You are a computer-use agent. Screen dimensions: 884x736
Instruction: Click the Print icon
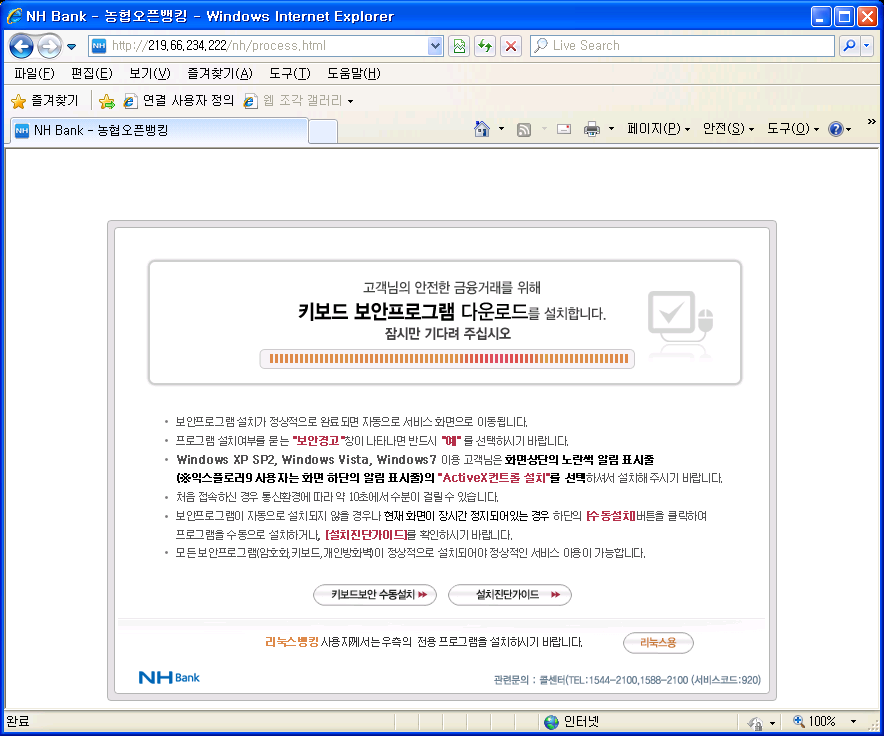592,129
